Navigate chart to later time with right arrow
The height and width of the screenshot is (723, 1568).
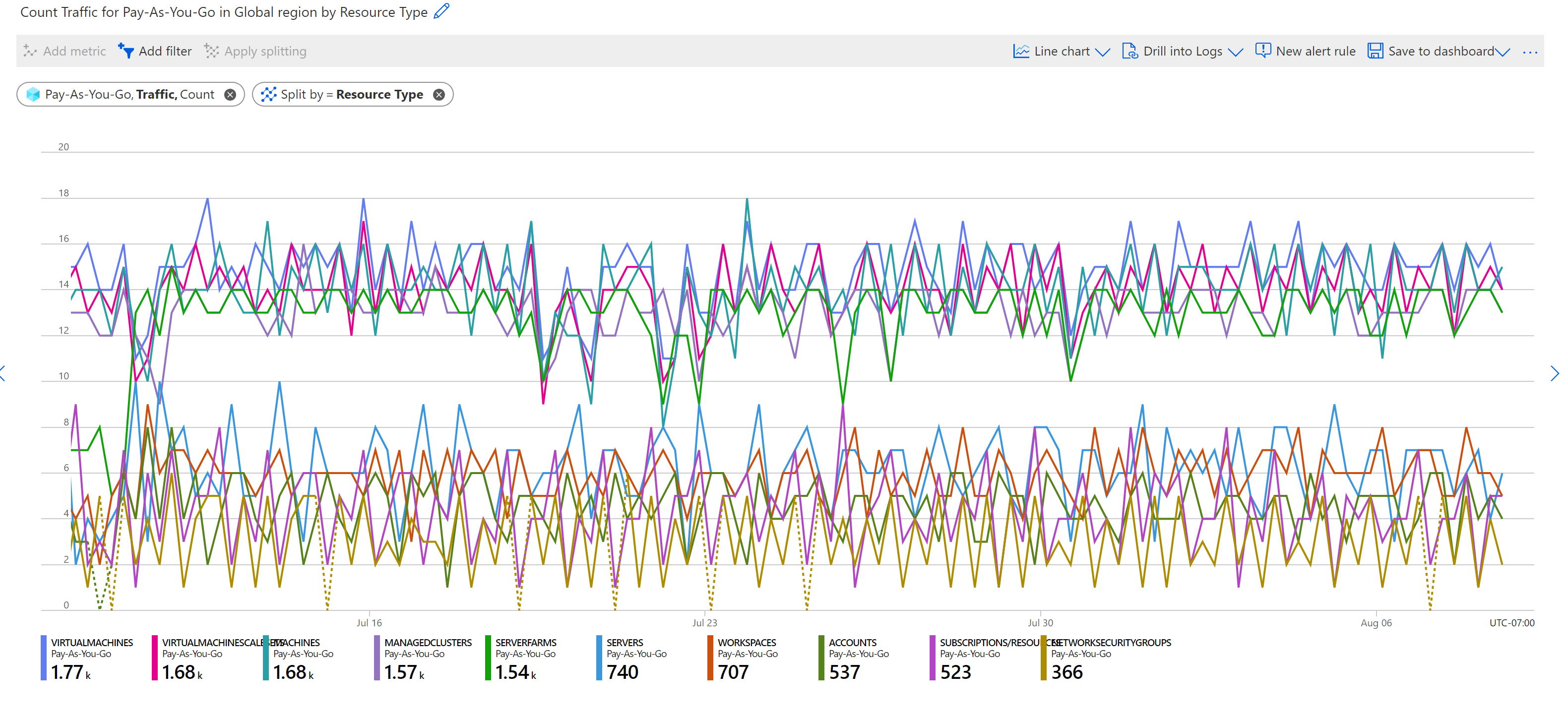(x=1555, y=373)
